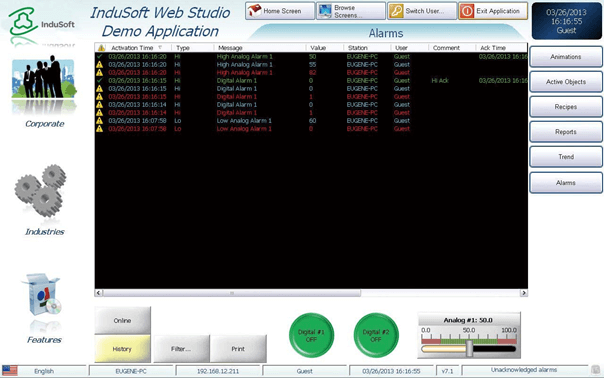The width and height of the screenshot is (606, 379).
Task: Click the alarm scrollbar right arrow
Action: 524,293
